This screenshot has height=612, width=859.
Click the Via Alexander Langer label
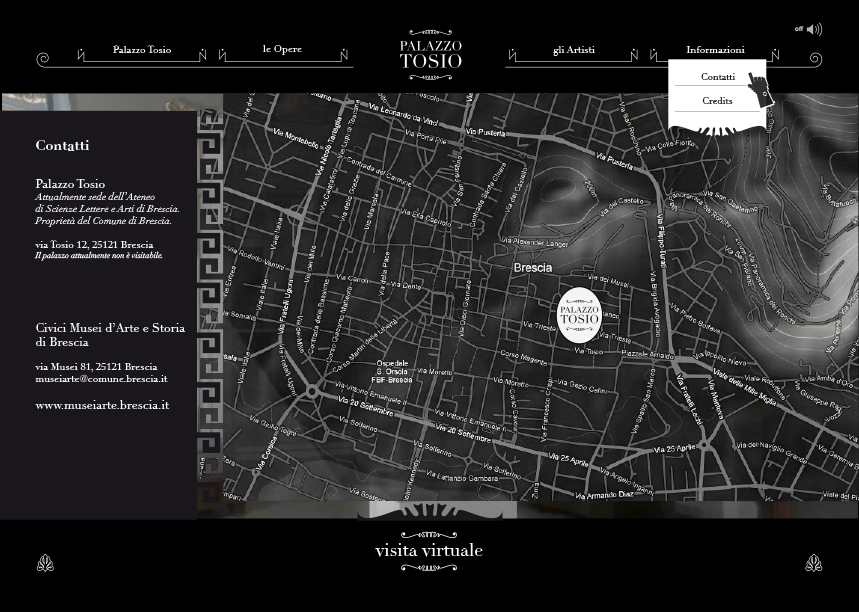tap(535, 242)
